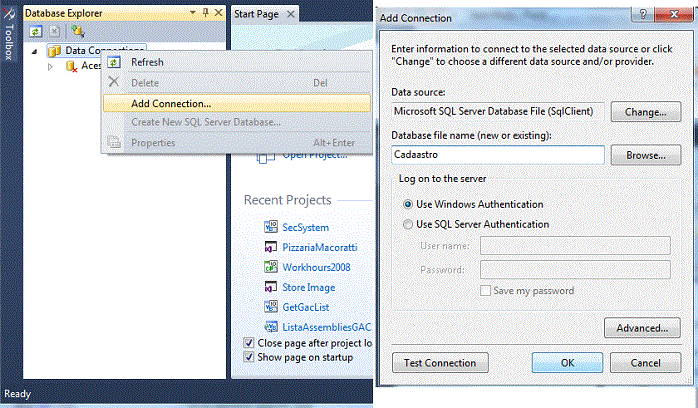Viewport: 698px width, 408px height.
Task: Click the Delete X icon in context menu
Action: pos(114,82)
